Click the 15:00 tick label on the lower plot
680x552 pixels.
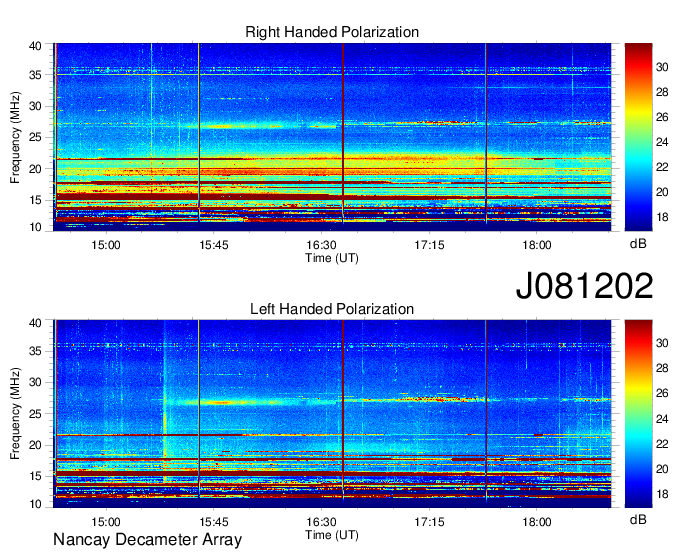click(x=106, y=522)
